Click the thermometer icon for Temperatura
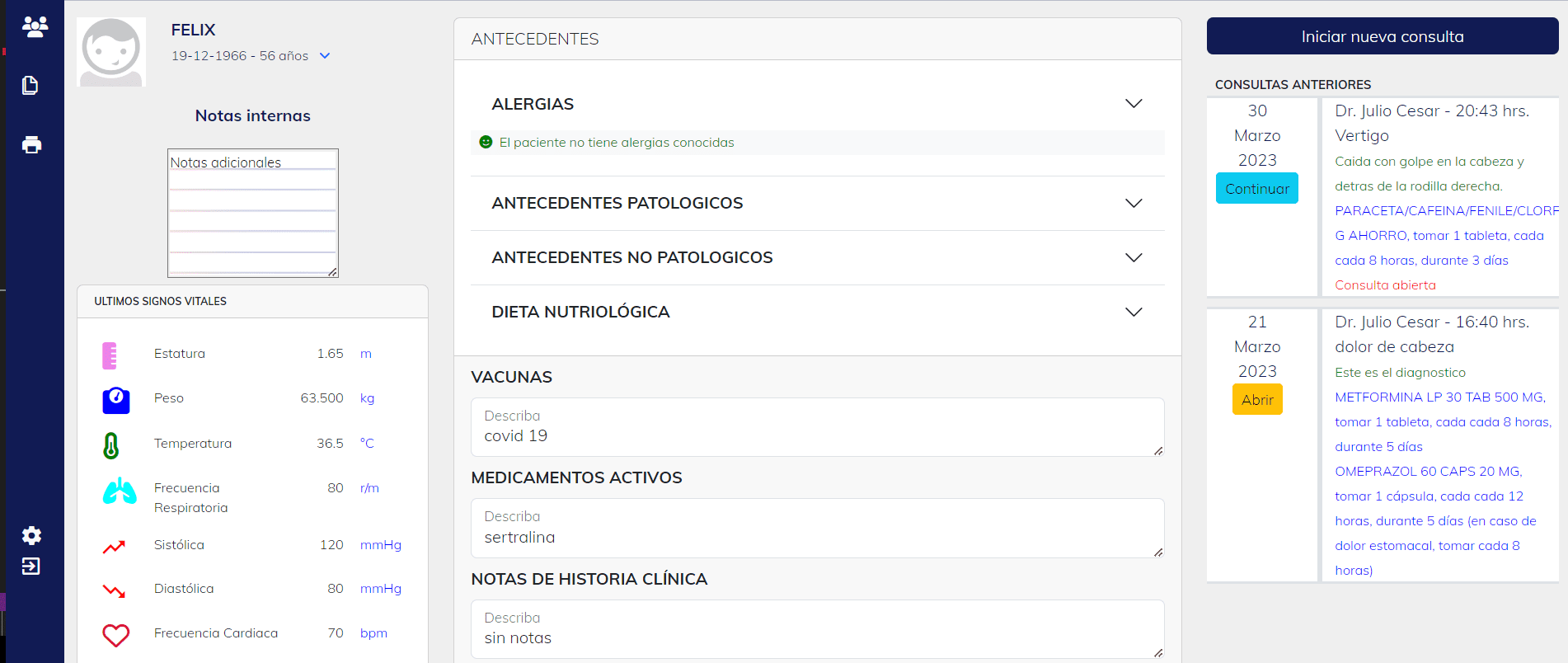Image resolution: width=1568 pixels, height=663 pixels. coord(111,445)
